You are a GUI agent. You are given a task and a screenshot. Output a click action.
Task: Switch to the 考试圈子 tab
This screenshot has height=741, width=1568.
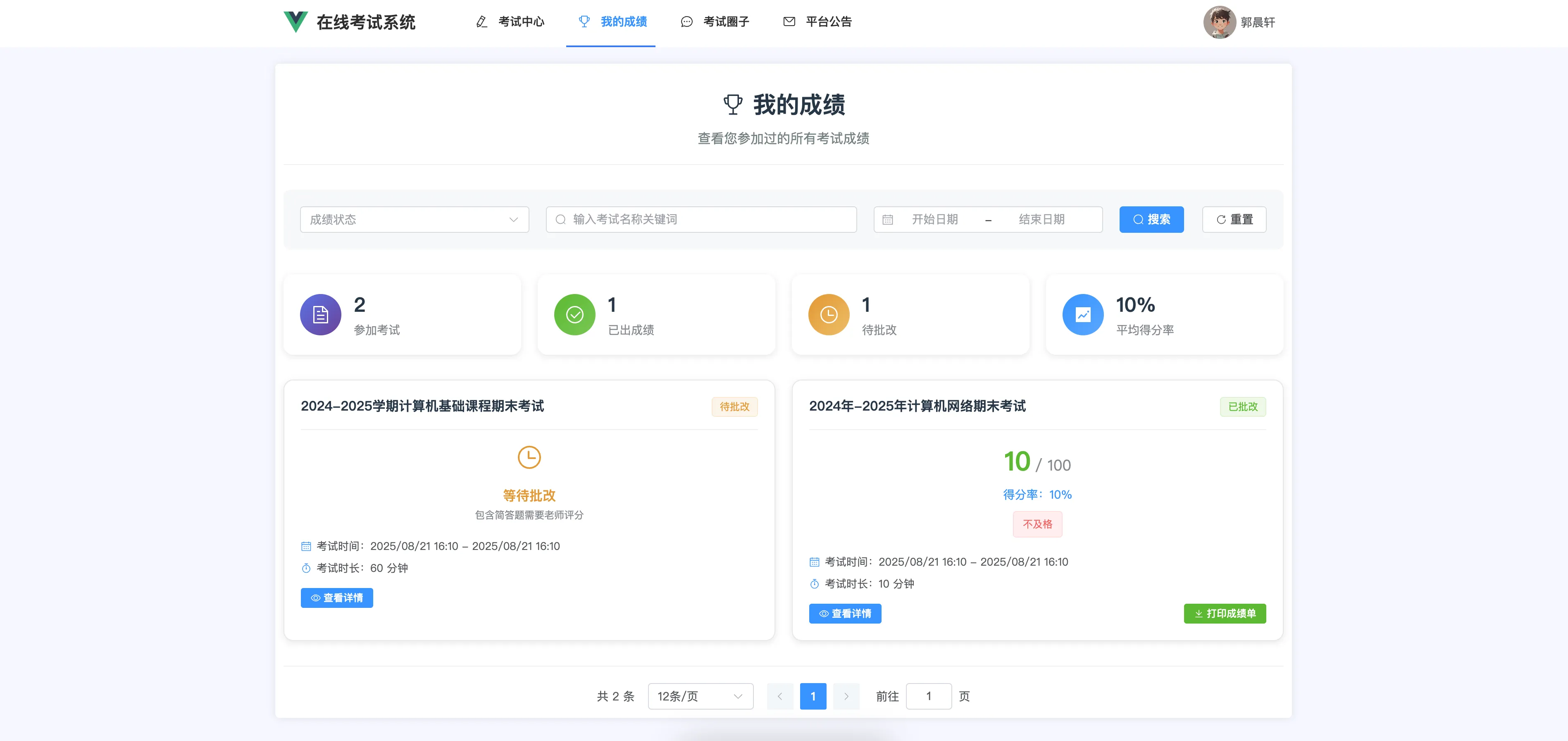(715, 22)
